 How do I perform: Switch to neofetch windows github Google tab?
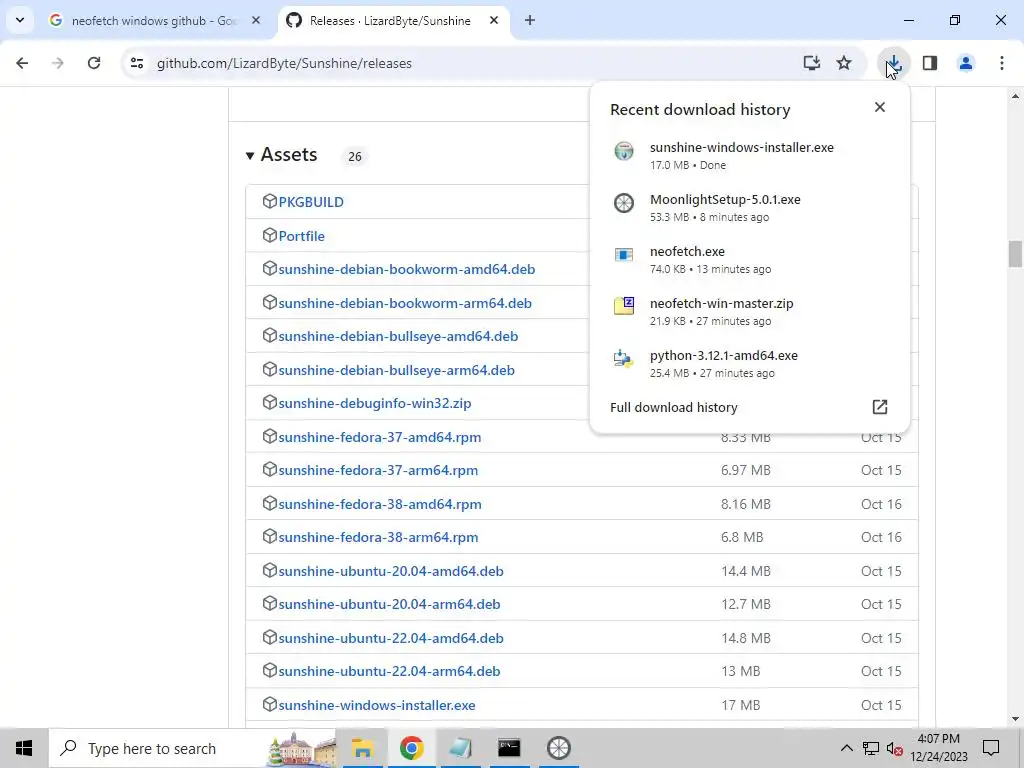click(154, 21)
